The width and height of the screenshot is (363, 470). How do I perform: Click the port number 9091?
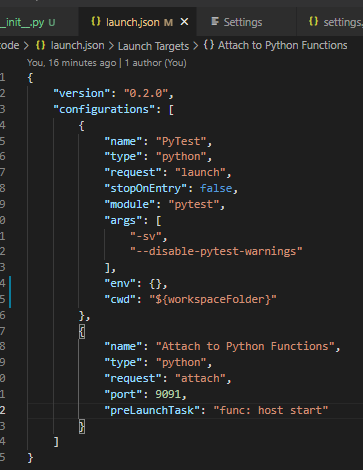click(168, 394)
